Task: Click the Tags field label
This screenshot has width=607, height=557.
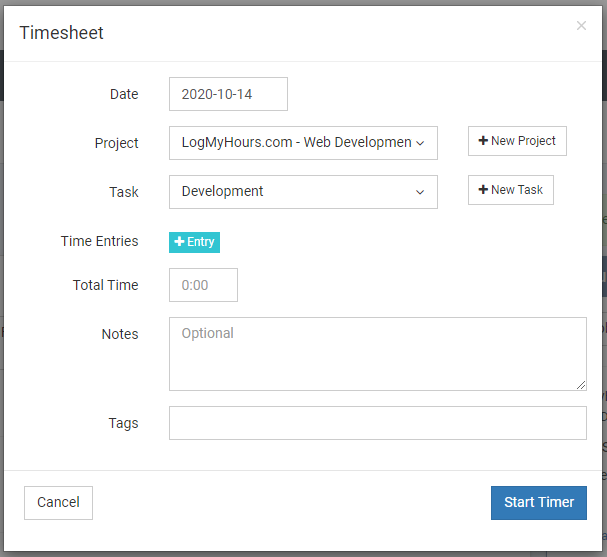Action: click(123, 423)
